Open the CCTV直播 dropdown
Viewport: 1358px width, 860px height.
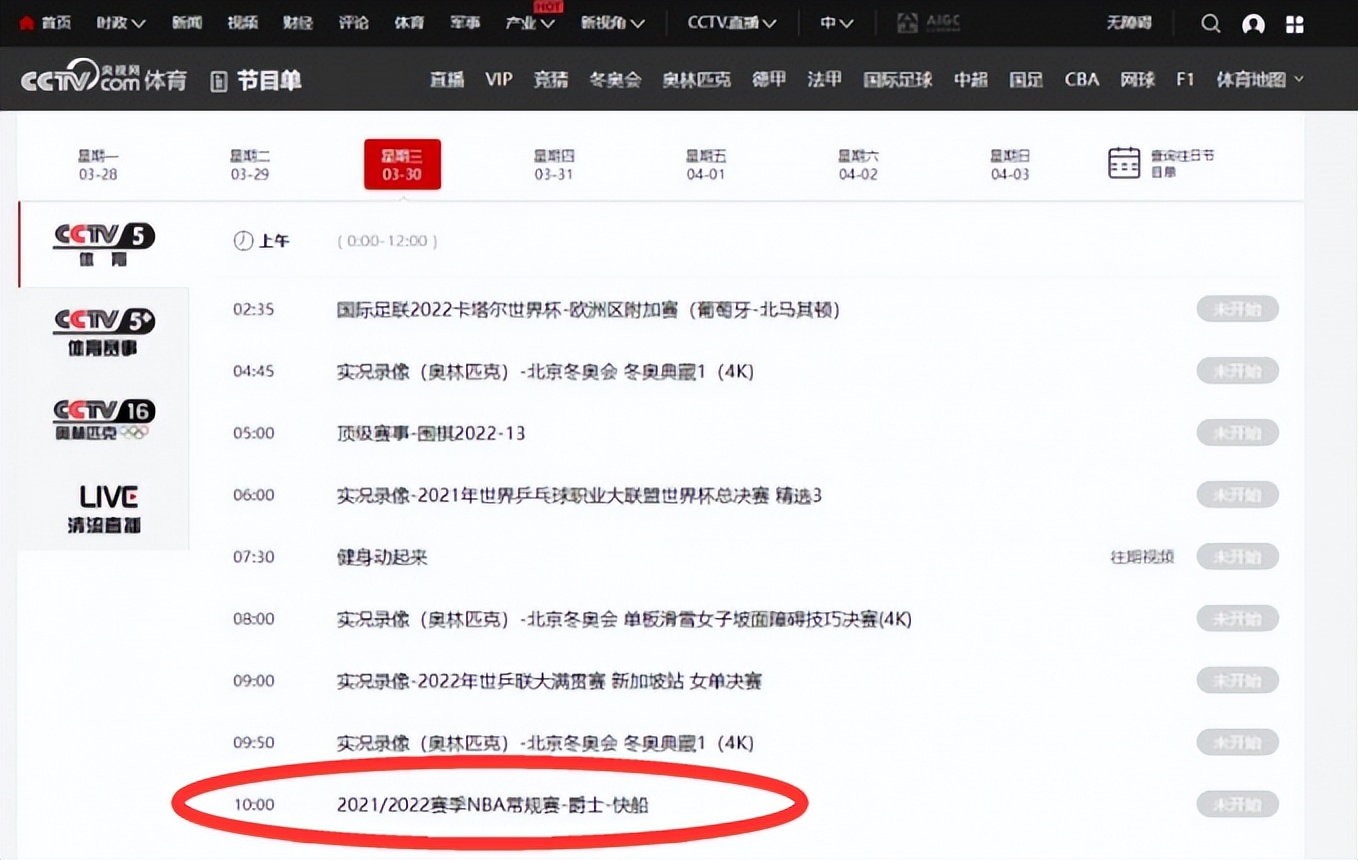(x=732, y=22)
